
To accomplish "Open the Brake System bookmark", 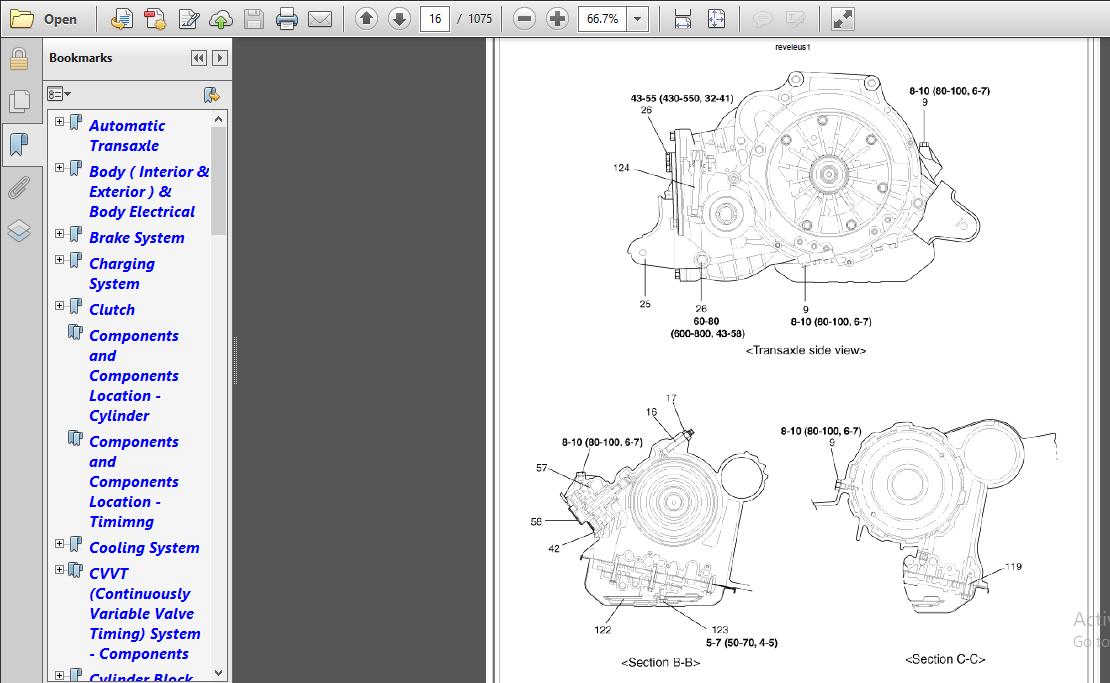I will (x=137, y=238).
